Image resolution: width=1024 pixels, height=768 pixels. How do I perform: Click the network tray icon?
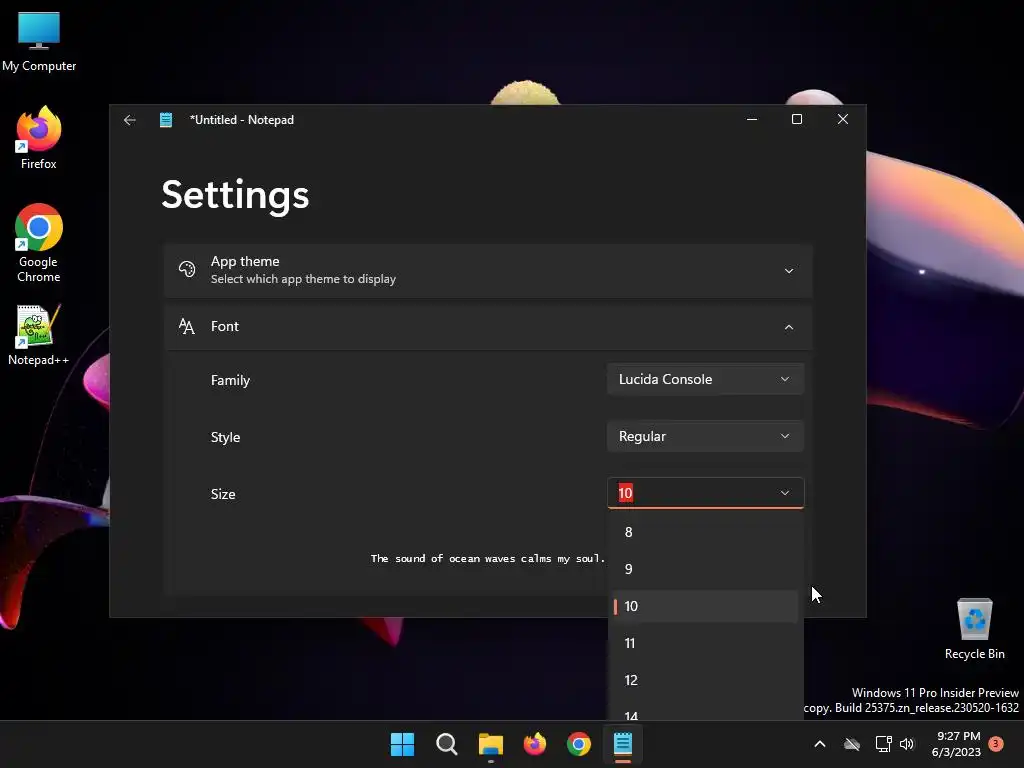point(884,744)
